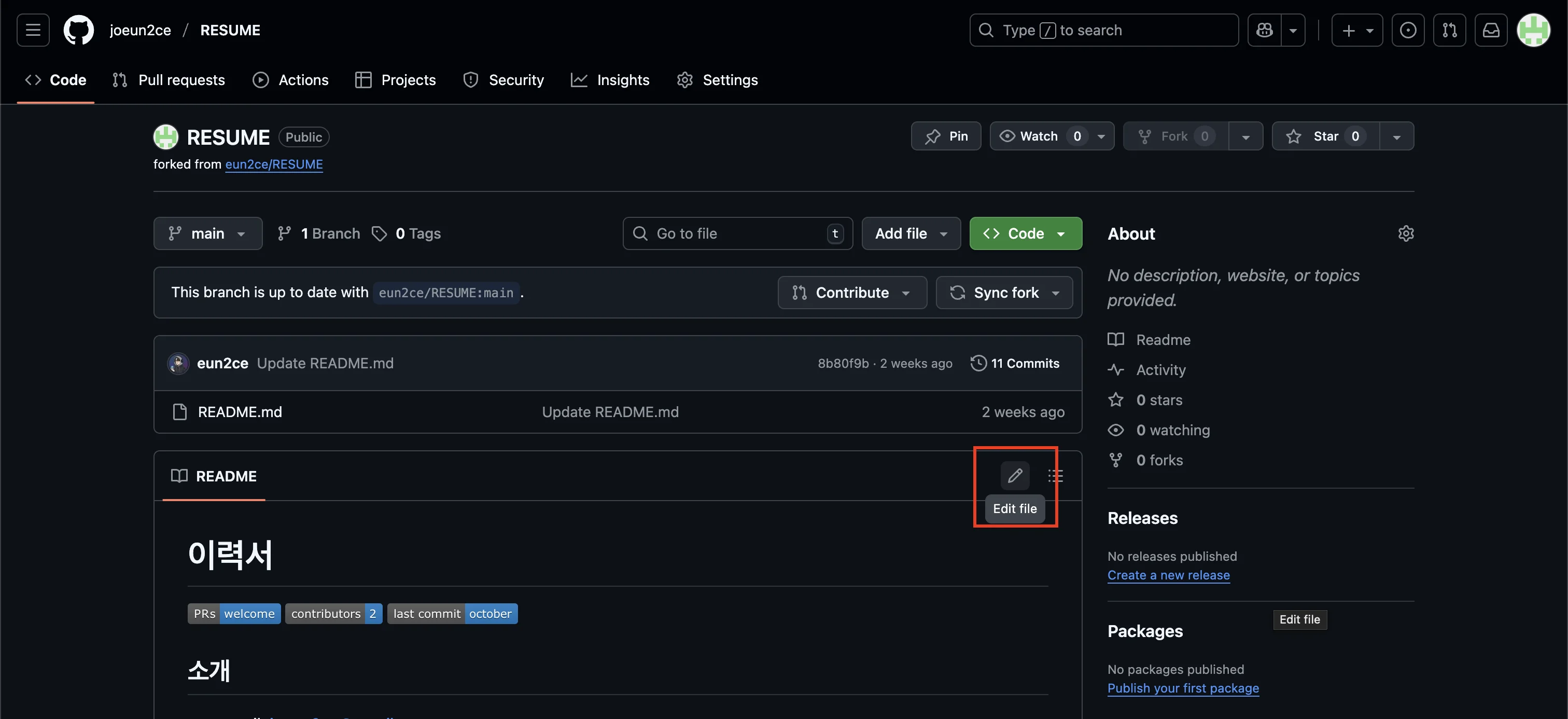
Task: Expand the main branch dropdown
Action: (207, 234)
